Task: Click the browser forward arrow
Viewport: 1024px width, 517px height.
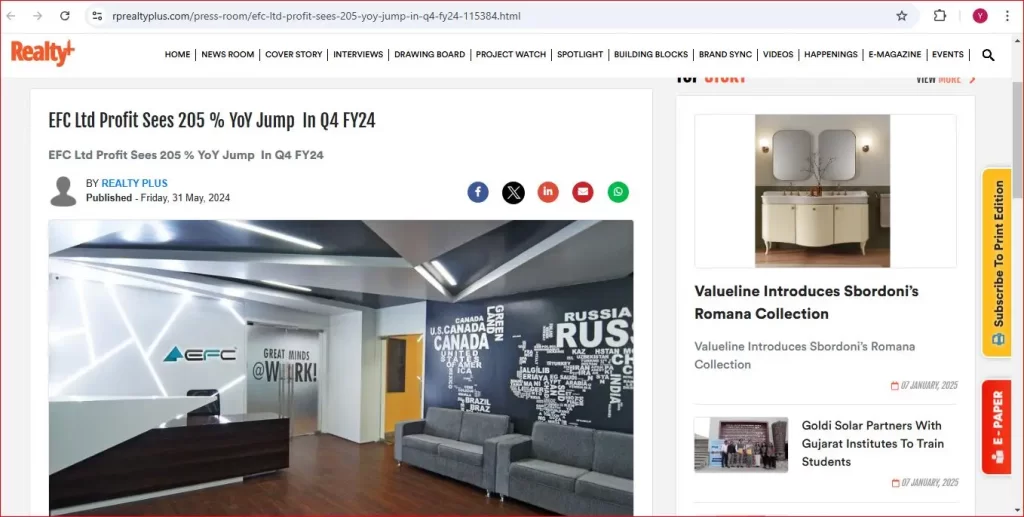Action: click(x=37, y=16)
